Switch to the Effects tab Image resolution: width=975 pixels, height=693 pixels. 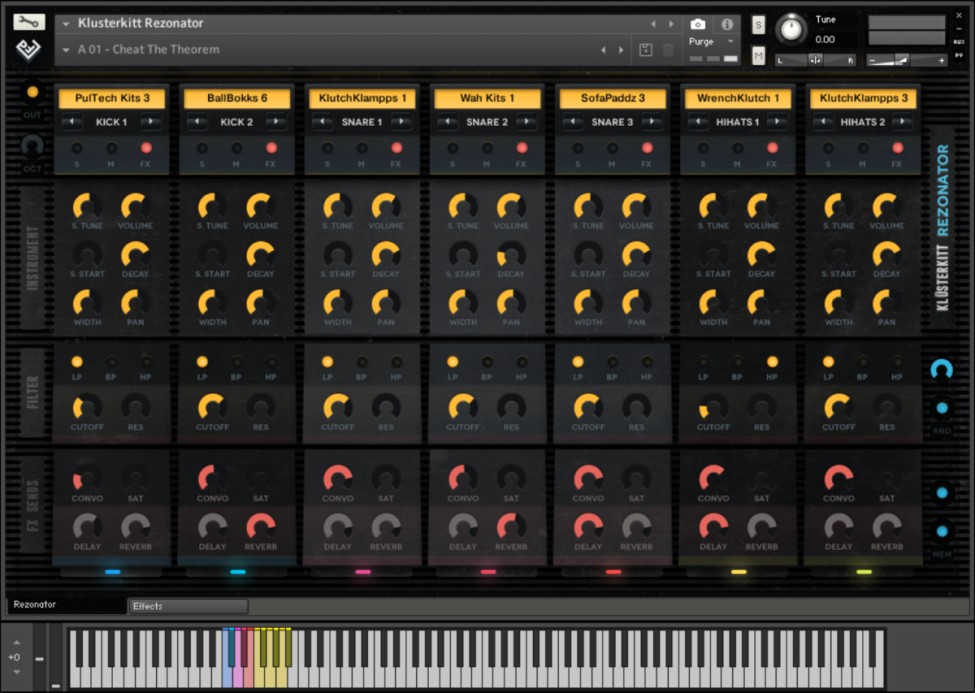click(x=187, y=606)
